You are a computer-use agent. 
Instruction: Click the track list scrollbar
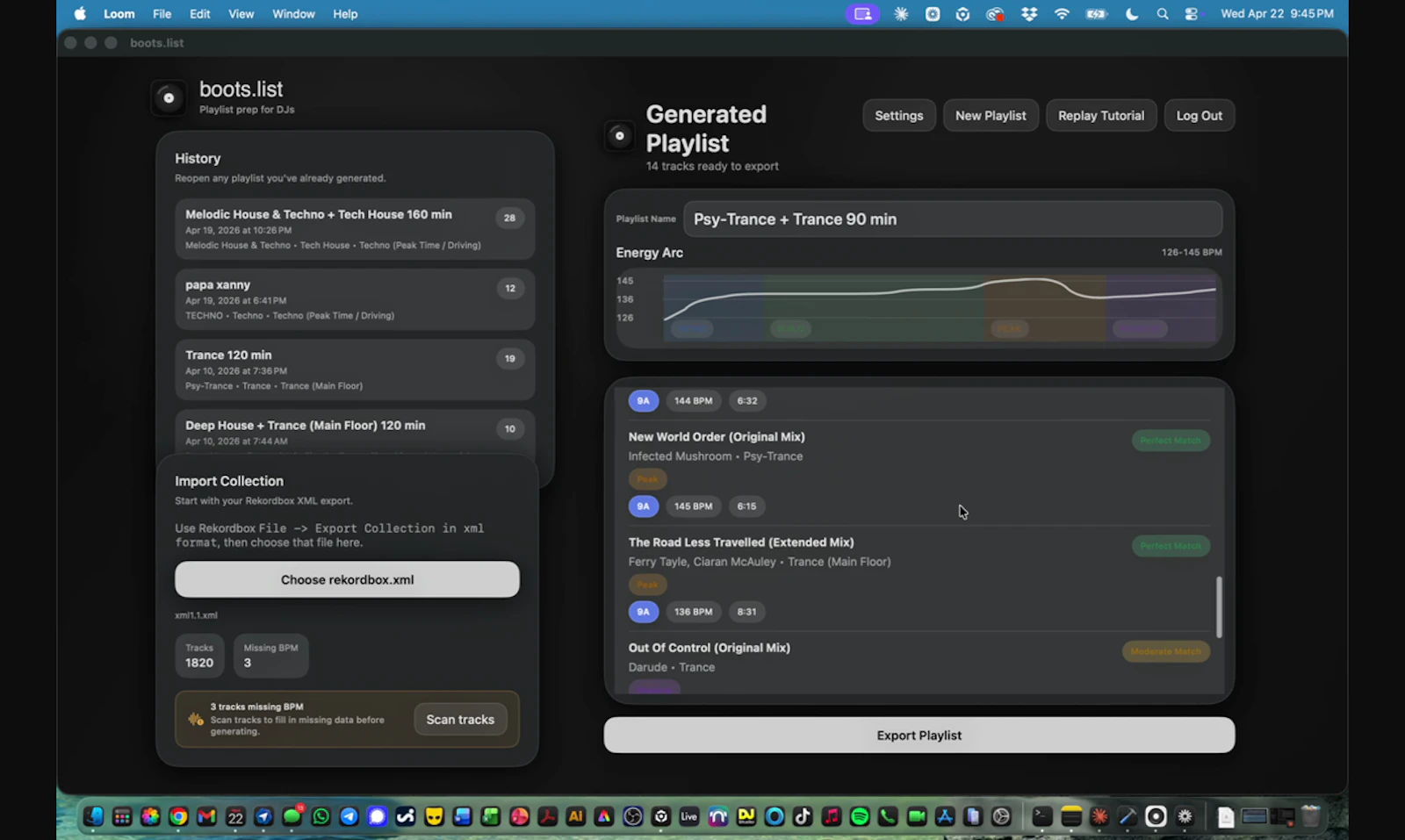coord(1219,607)
